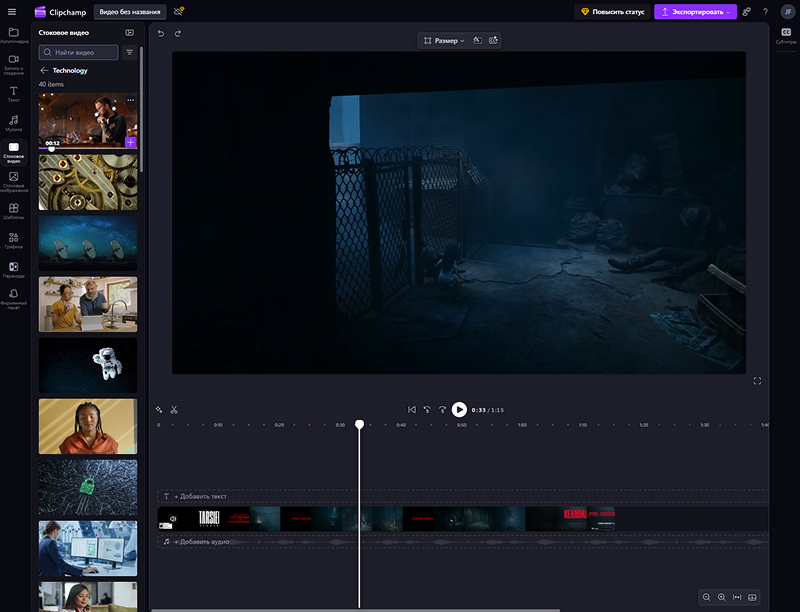Open the filter options beside video search
800x612 pixels.
coord(130,52)
